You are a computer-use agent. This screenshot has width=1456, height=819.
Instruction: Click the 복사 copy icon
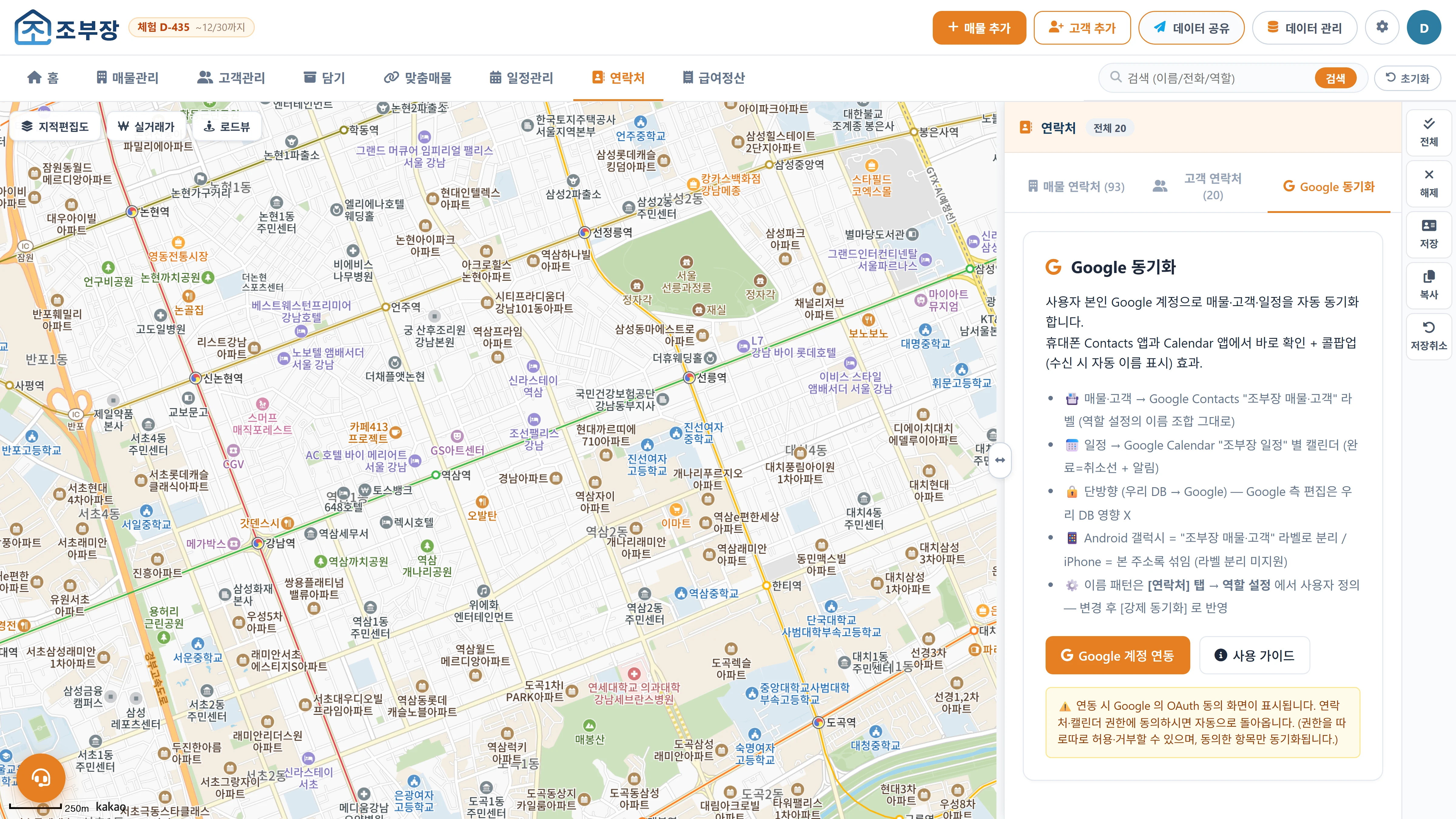1428,285
